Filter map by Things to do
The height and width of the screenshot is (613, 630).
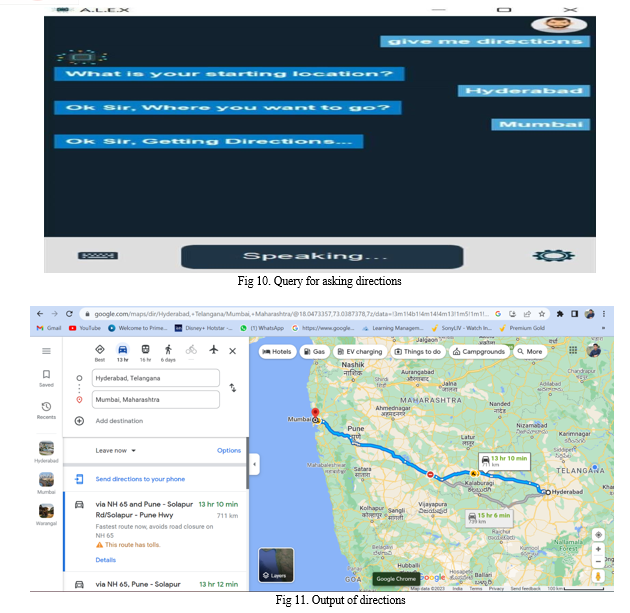pyautogui.click(x=418, y=351)
